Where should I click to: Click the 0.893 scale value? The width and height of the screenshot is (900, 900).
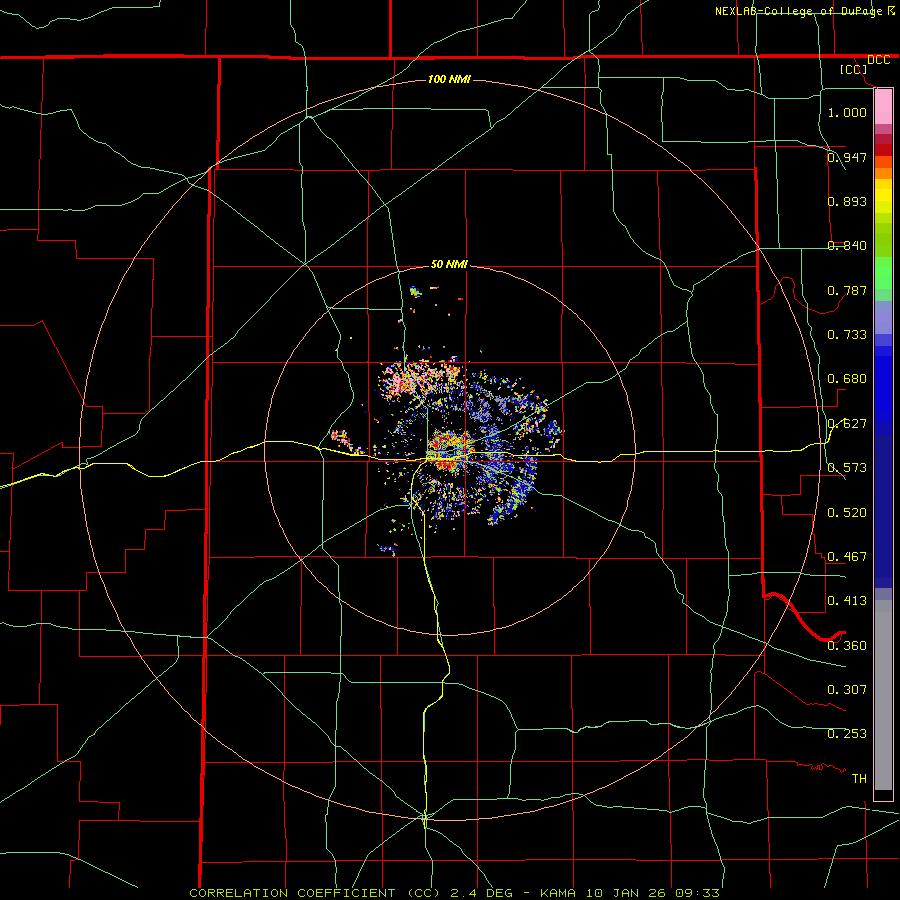[x=847, y=201]
